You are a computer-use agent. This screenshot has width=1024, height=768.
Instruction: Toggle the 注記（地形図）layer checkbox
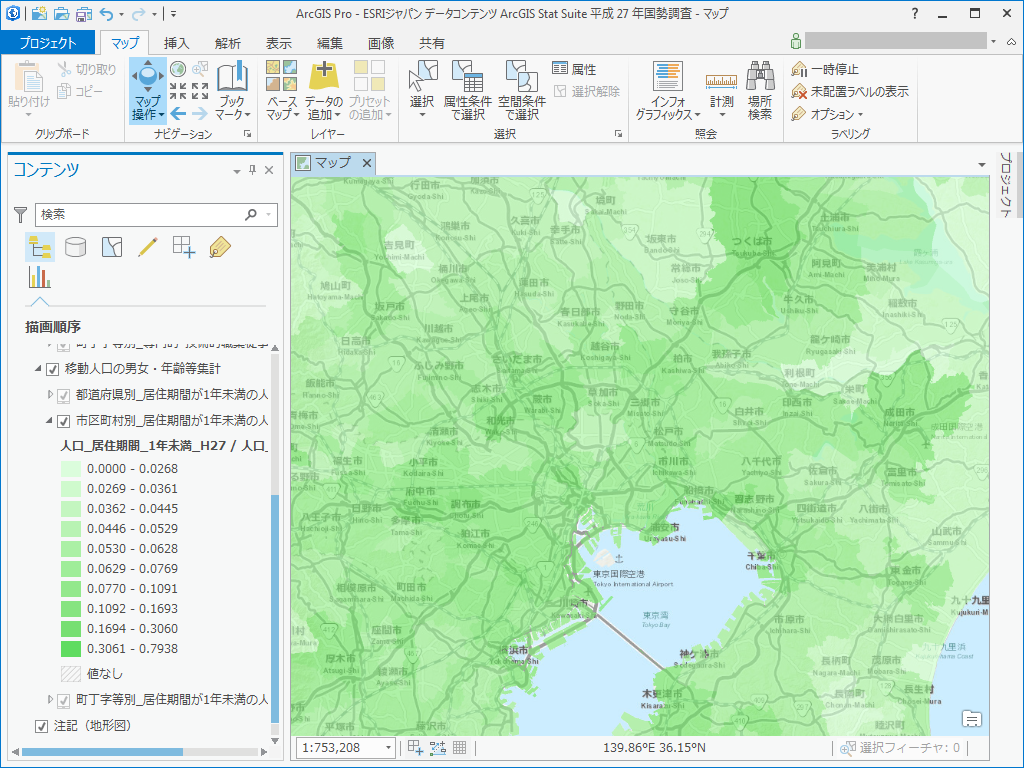41,726
